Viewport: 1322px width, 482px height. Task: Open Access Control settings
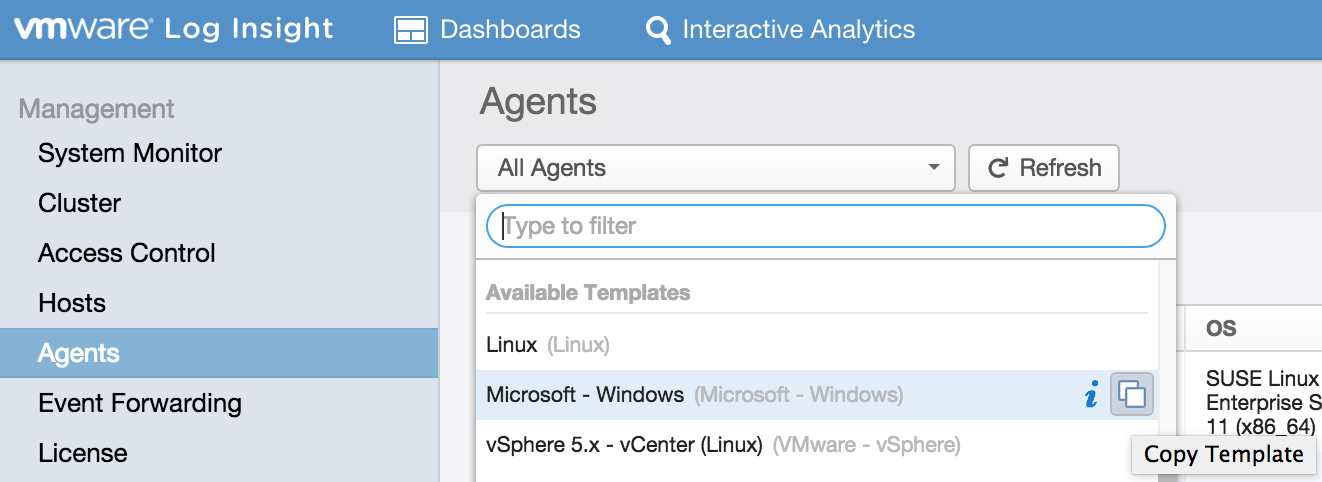(x=127, y=253)
